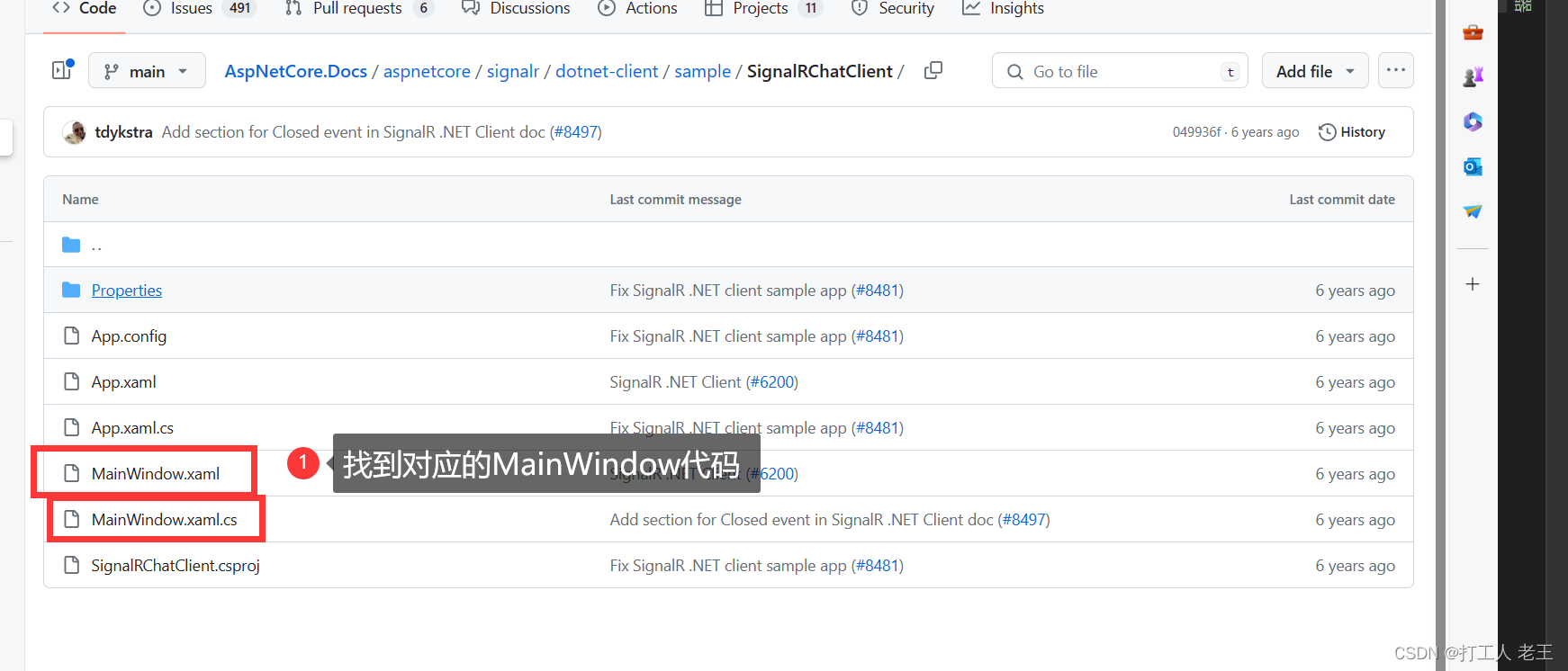This screenshot has width=1568, height=671.
Task: Click the App.xaml.cs file icon
Action: (72, 427)
